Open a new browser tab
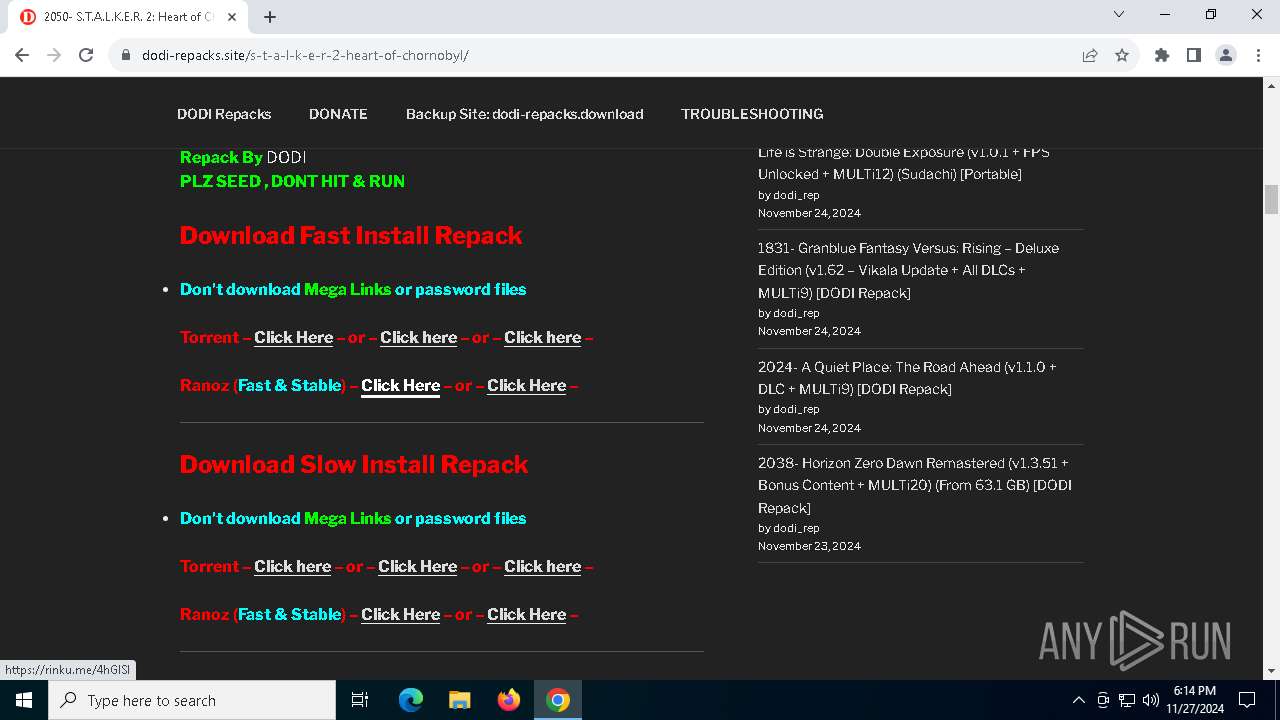The height and width of the screenshot is (720, 1280). 270,17
